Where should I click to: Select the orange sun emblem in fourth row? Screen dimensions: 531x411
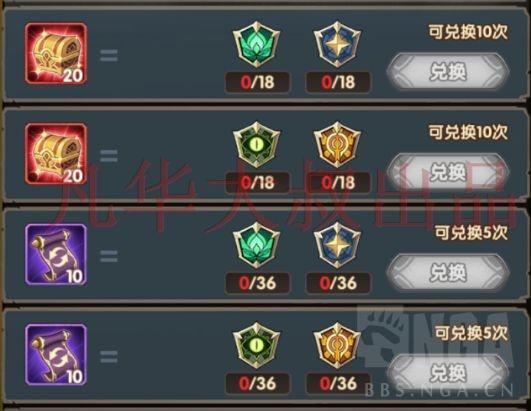pos(337,345)
